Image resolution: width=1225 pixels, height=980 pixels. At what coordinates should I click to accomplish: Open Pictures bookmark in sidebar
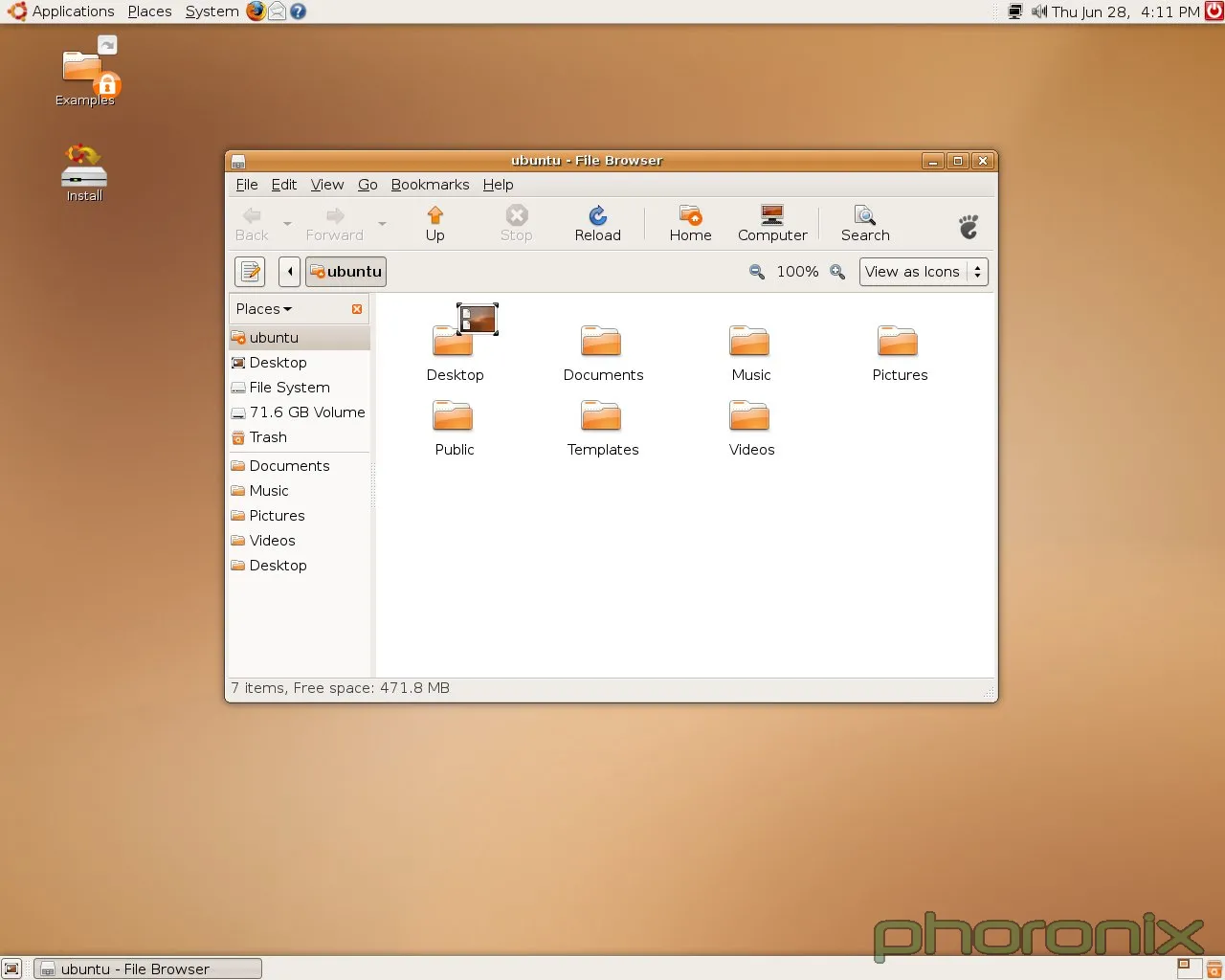(299, 516)
